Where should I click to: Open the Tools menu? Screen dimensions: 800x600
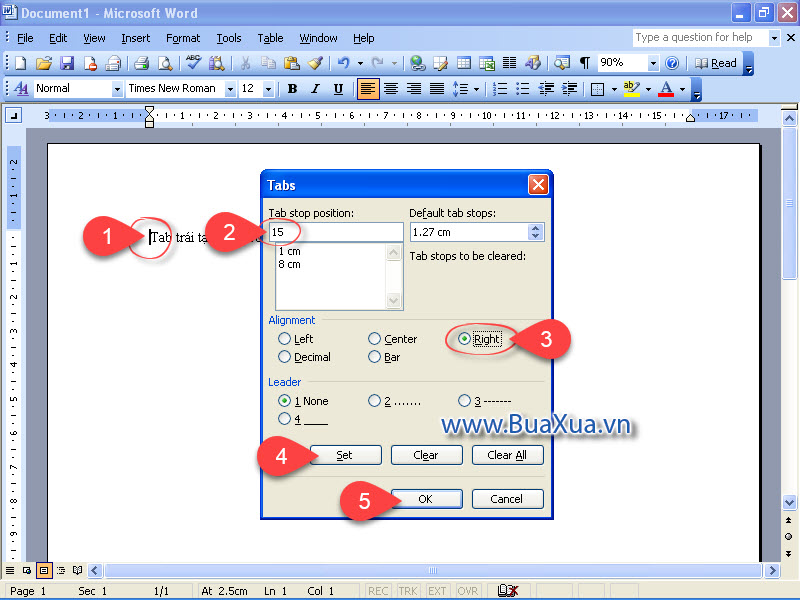tap(229, 38)
